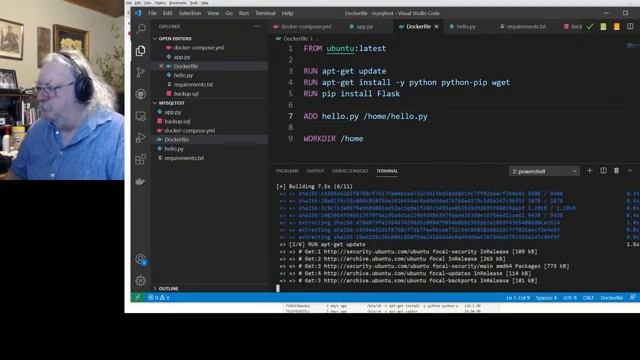640x360 pixels.
Task: Click the Explorer more actions ellipsis
Action: point(257,27)
